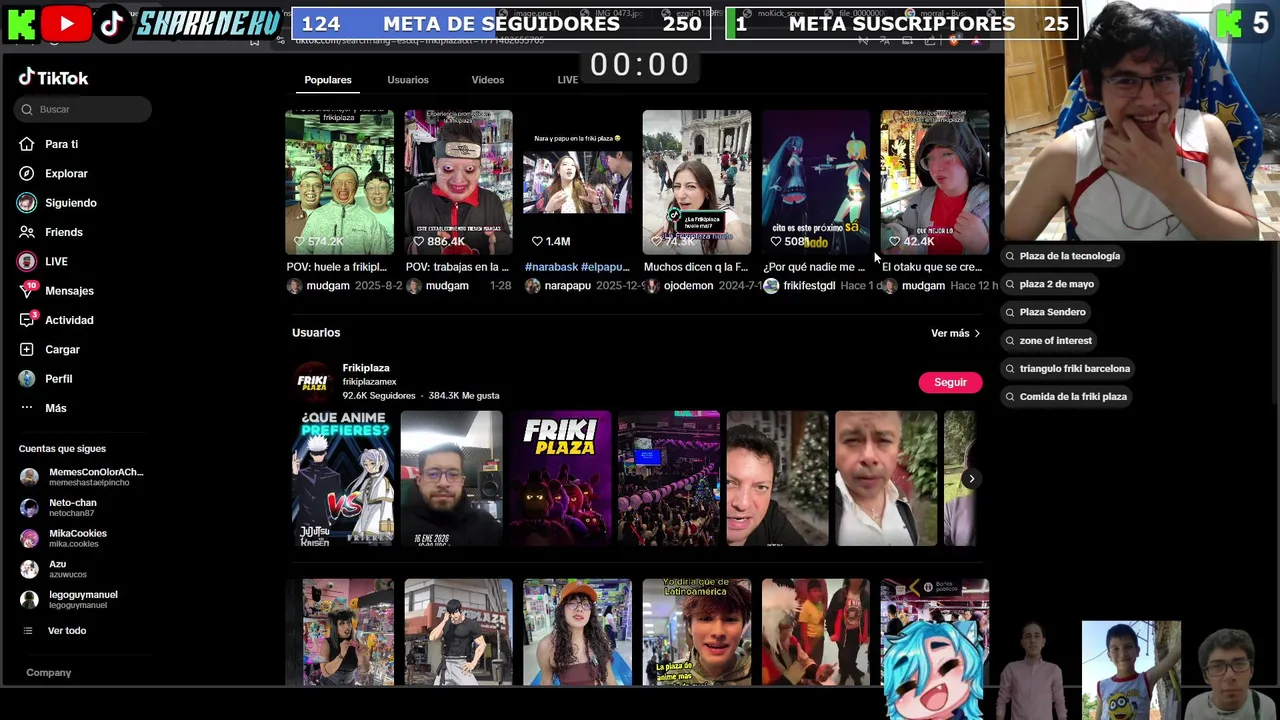
Task: Switch to the Populares tab
Action: click(328, 80)
